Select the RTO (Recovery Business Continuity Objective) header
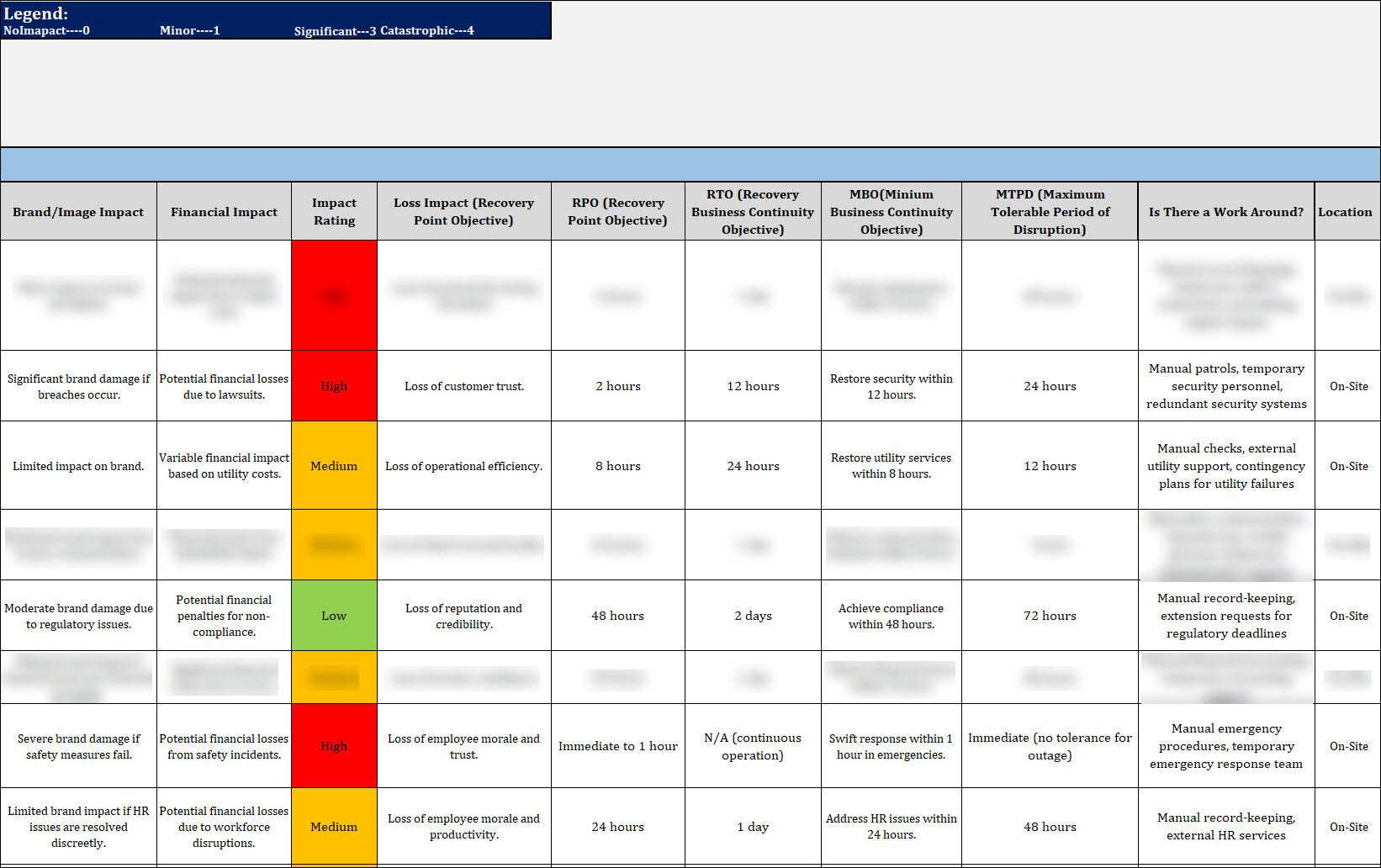 [x=752, y=211]
